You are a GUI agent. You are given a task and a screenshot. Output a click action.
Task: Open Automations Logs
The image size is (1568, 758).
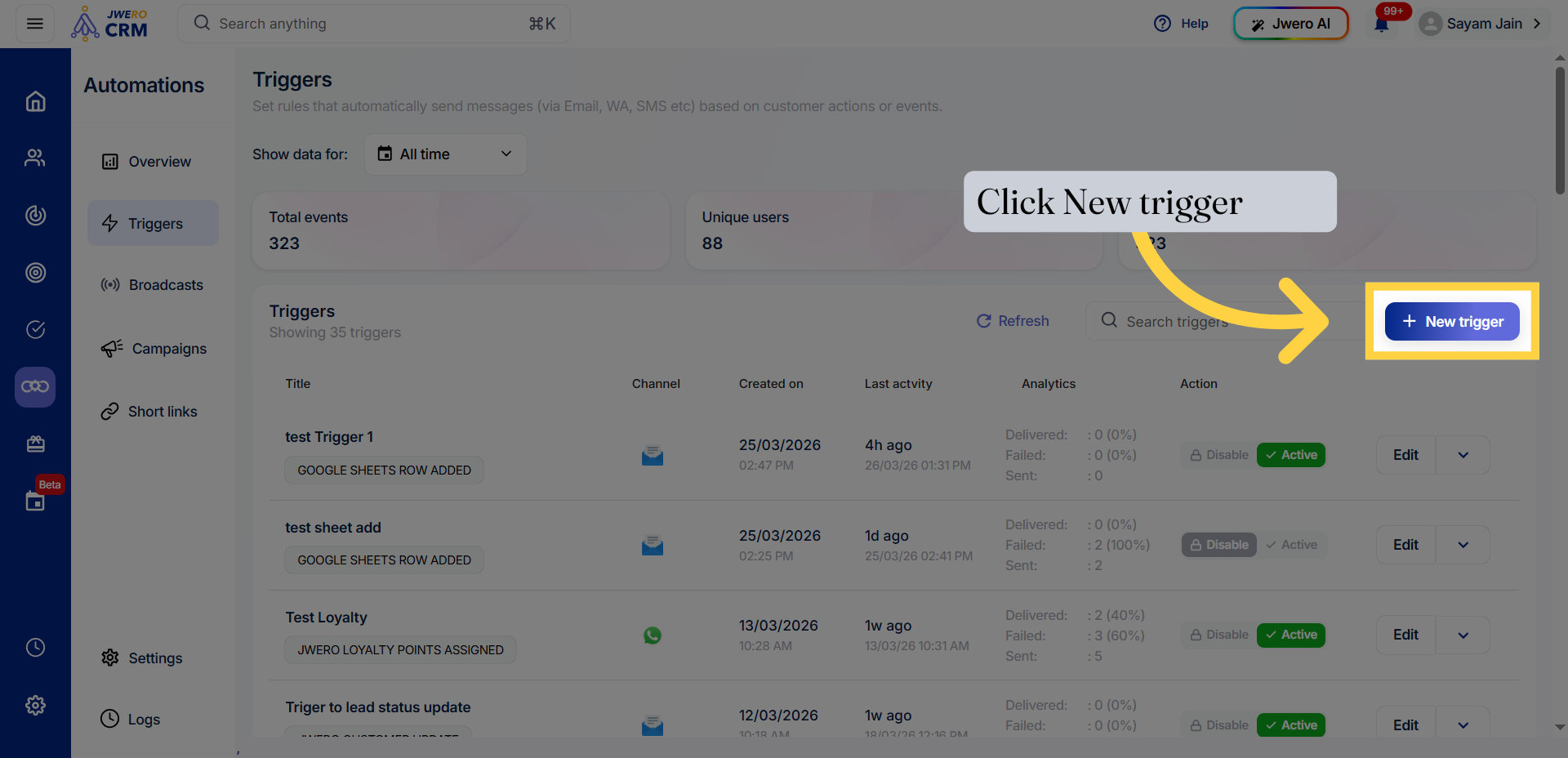click(153, 719)
